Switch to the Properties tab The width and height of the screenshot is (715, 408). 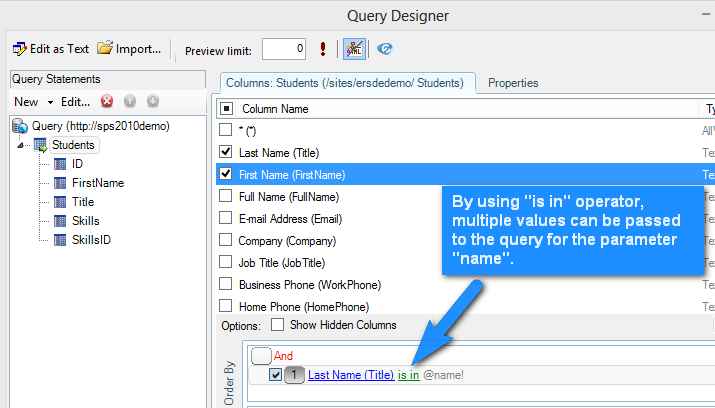(513, 82)
